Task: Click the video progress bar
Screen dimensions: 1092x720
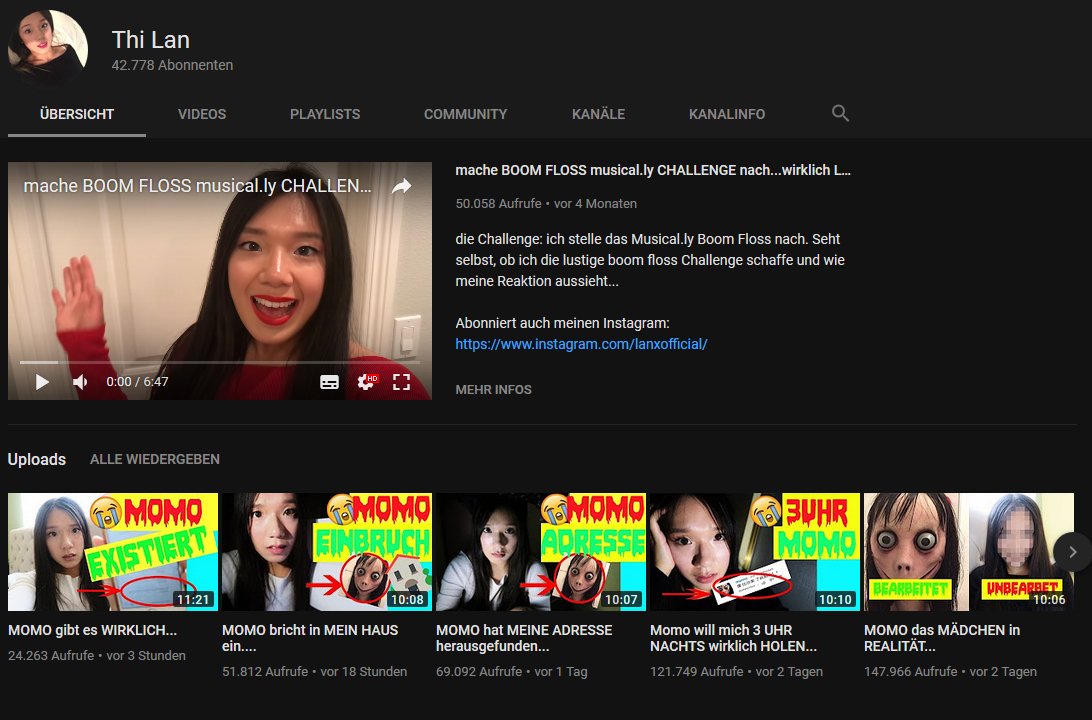Action: click(x=219, y=362)
